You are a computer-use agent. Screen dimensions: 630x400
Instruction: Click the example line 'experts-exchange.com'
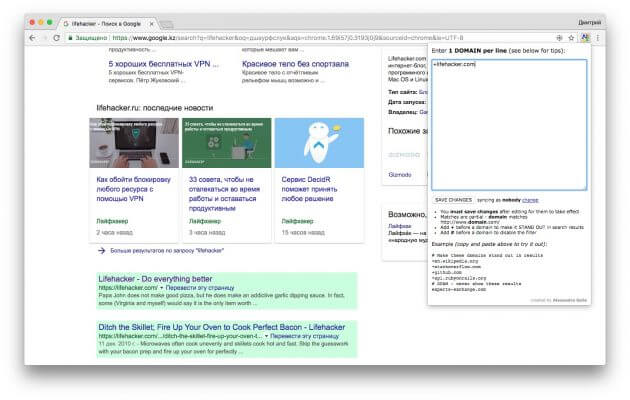pos(458,289)
